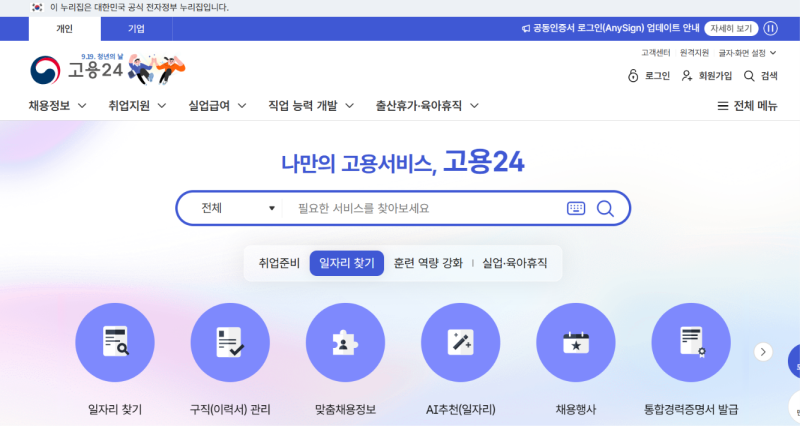The height and width of the screenshot is (426, 800).
Task: Open the 구직(이력서) 관리 circle icon
Action: 230,342
